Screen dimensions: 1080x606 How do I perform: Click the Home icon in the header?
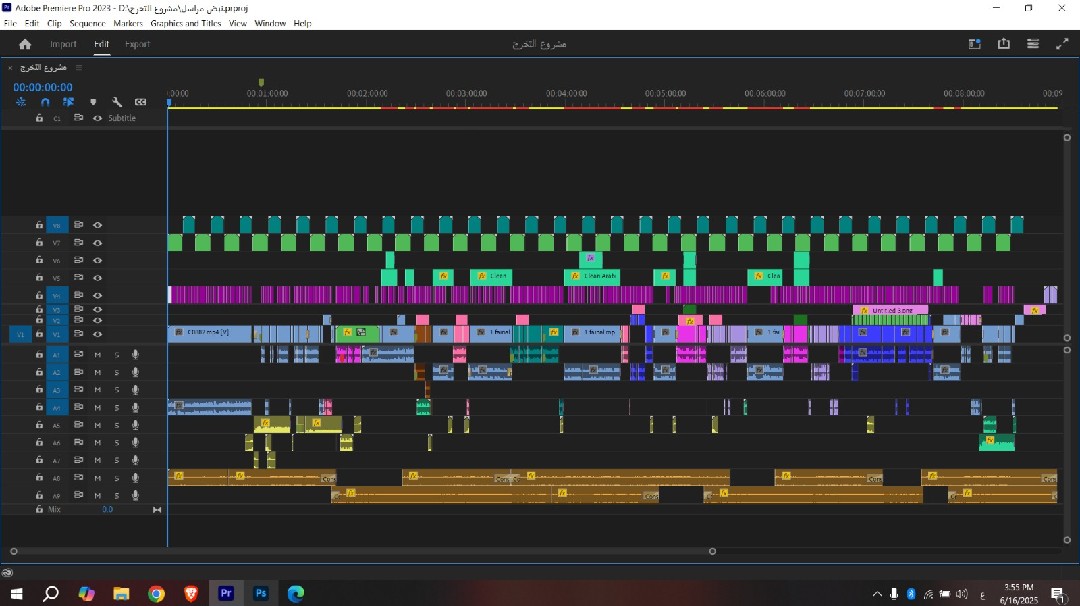click(x=25, y=44)
